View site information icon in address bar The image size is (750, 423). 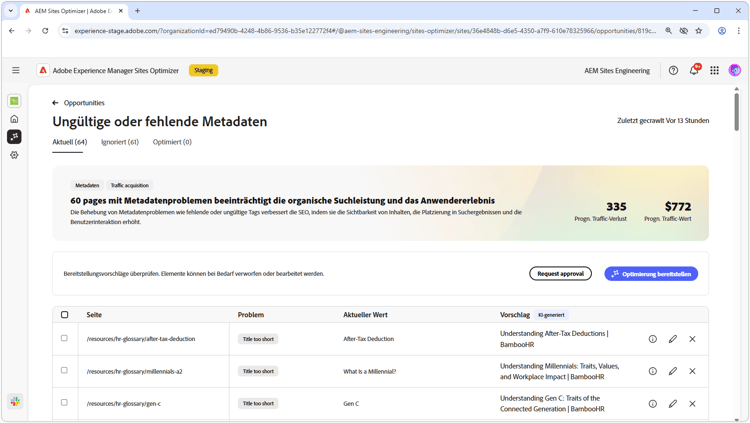click(65, 31)
